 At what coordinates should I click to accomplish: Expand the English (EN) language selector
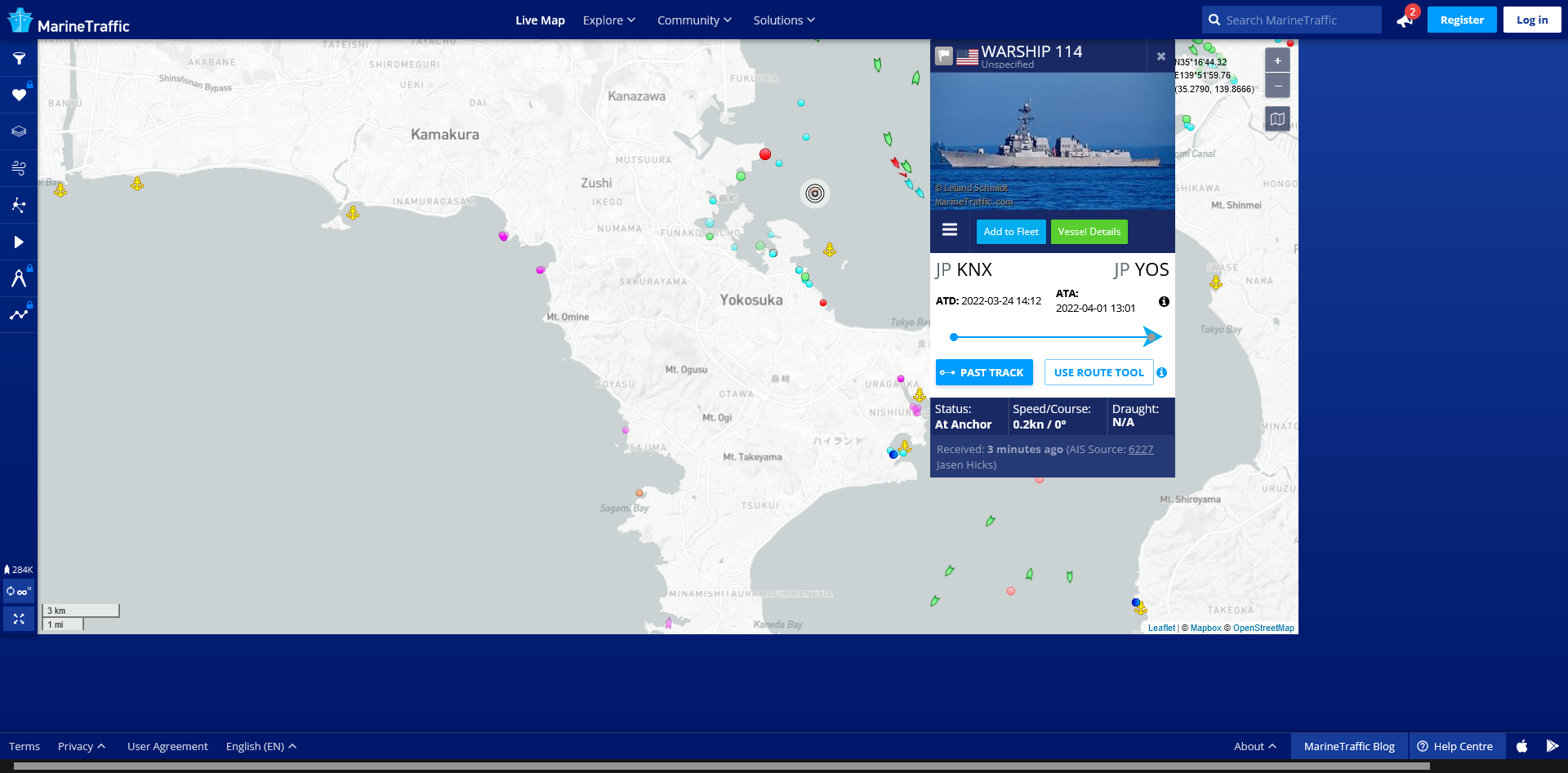261,746
